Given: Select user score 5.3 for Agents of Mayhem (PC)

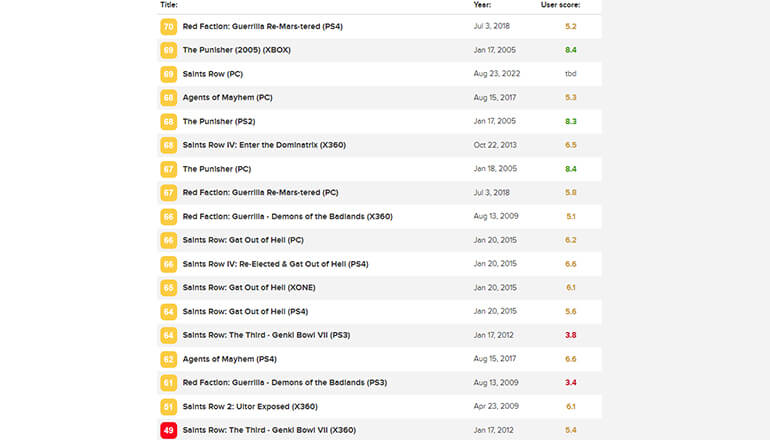Looking at the screenshot, I should pyautogui.click(x=571, y=98).
